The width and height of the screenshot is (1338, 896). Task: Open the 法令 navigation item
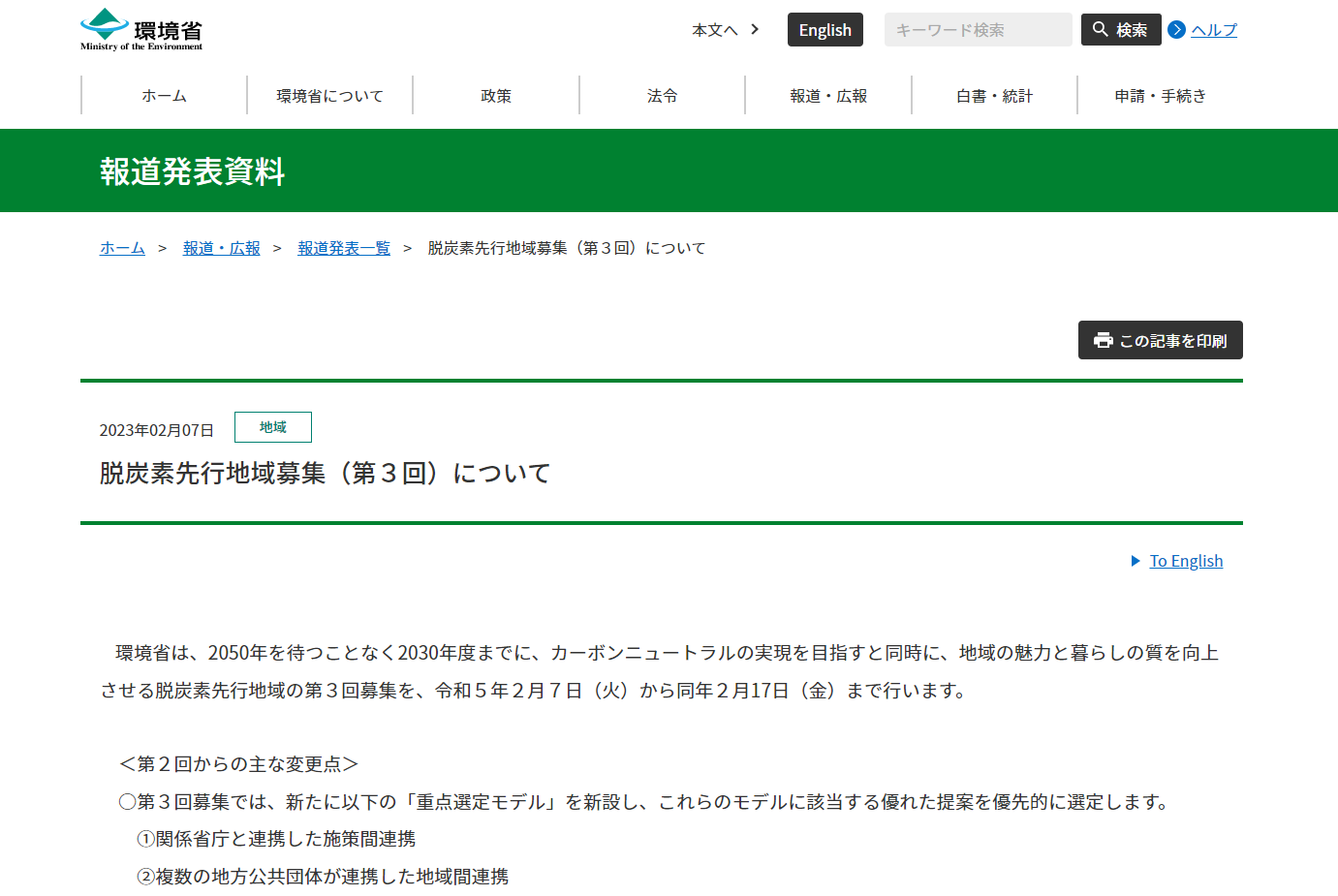[662, 96]
